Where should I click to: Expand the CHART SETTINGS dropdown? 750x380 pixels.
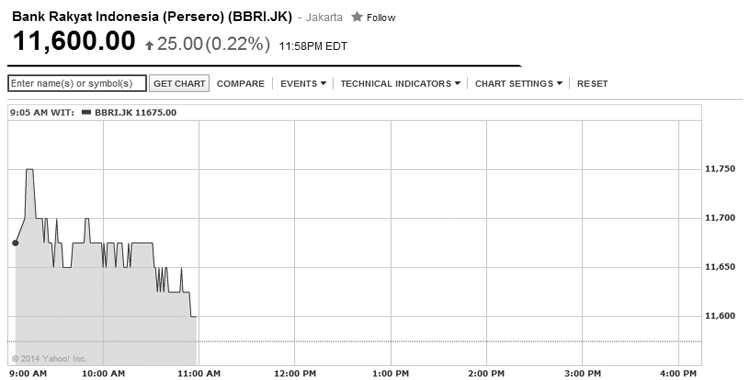point(518,84)
